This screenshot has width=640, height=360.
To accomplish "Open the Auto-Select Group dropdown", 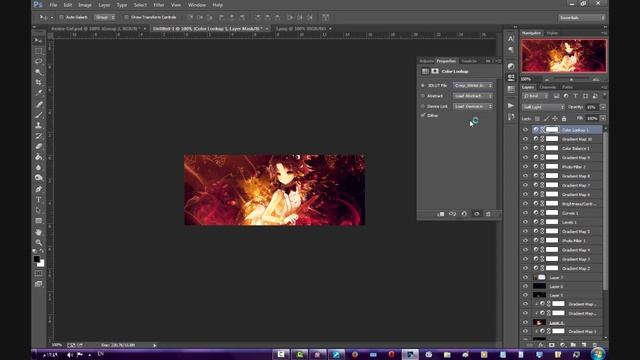I will pyautogui.click(x=105, y=17).
